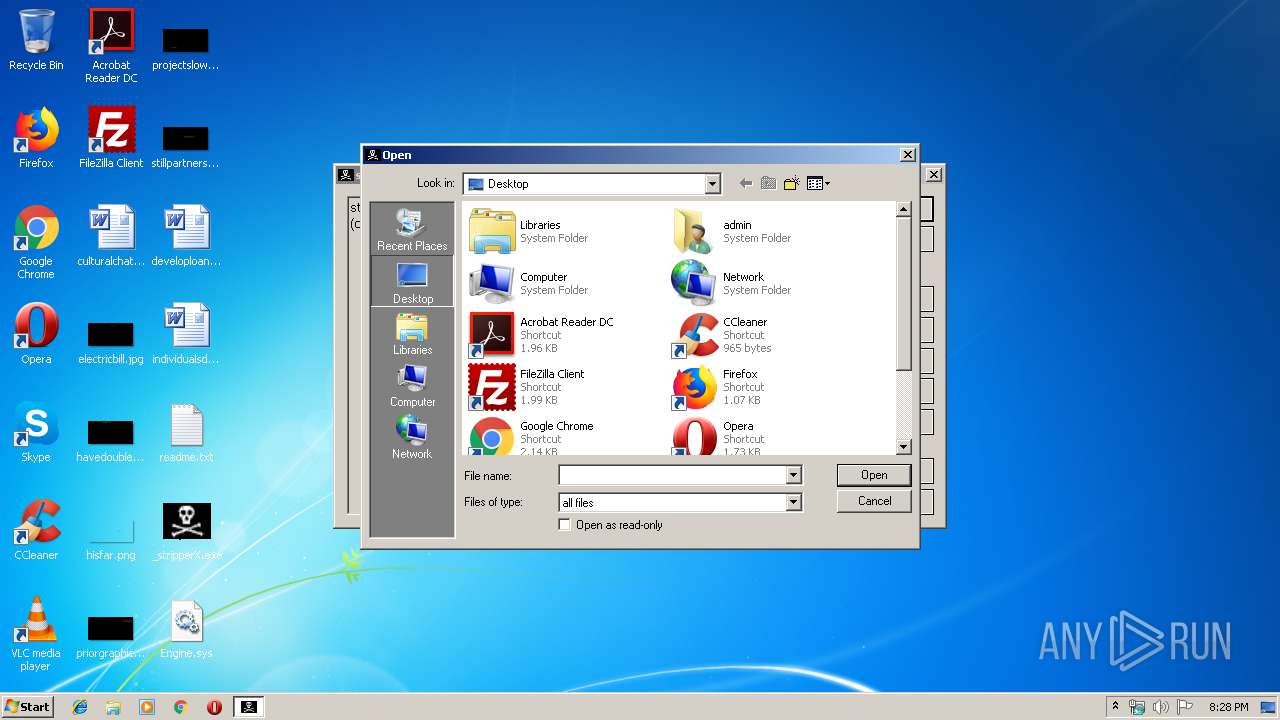Image resolution: width=1280 pixels, height=720 pixels.
Task: Select Recycle Bin desktop icon
Action: [36, 41]
